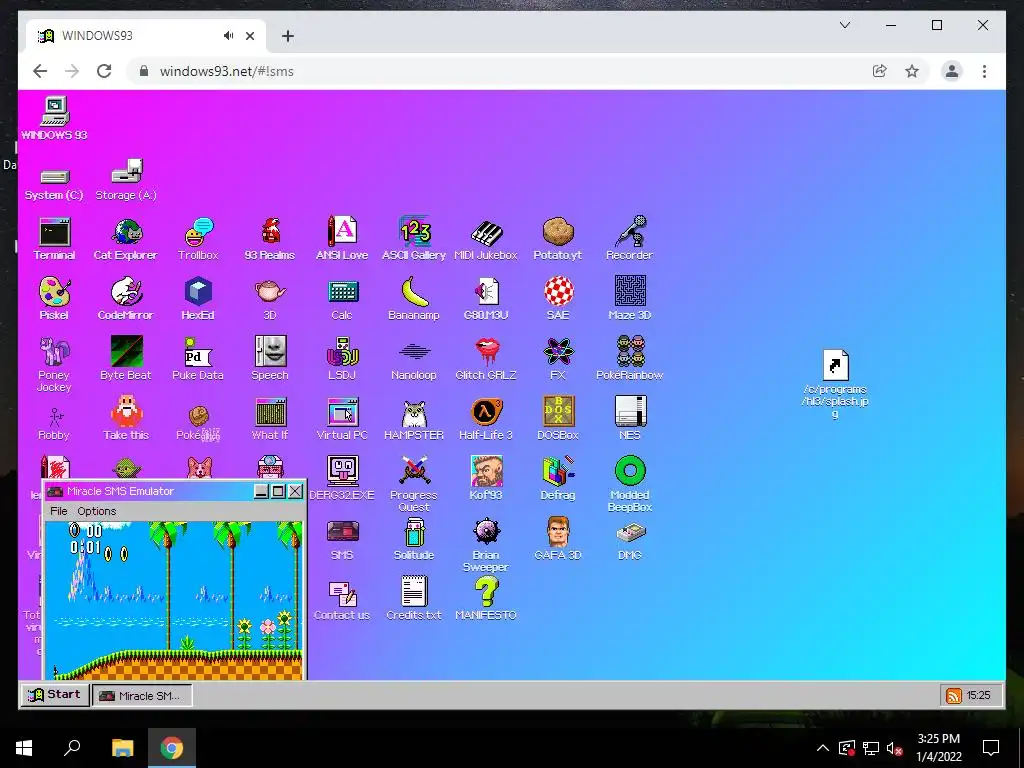Viewport: 1024px width, 768px height.
Task: Open System (C:) drive
Action: click(x=54, y=183)
